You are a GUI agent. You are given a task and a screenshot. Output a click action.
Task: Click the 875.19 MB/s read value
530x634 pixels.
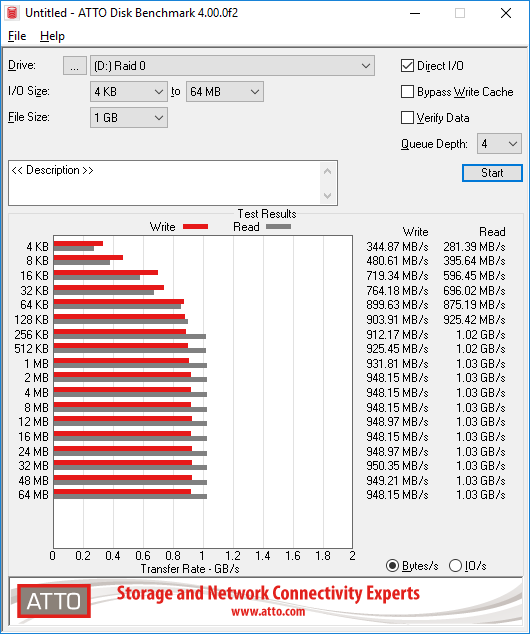pos(474,305)
